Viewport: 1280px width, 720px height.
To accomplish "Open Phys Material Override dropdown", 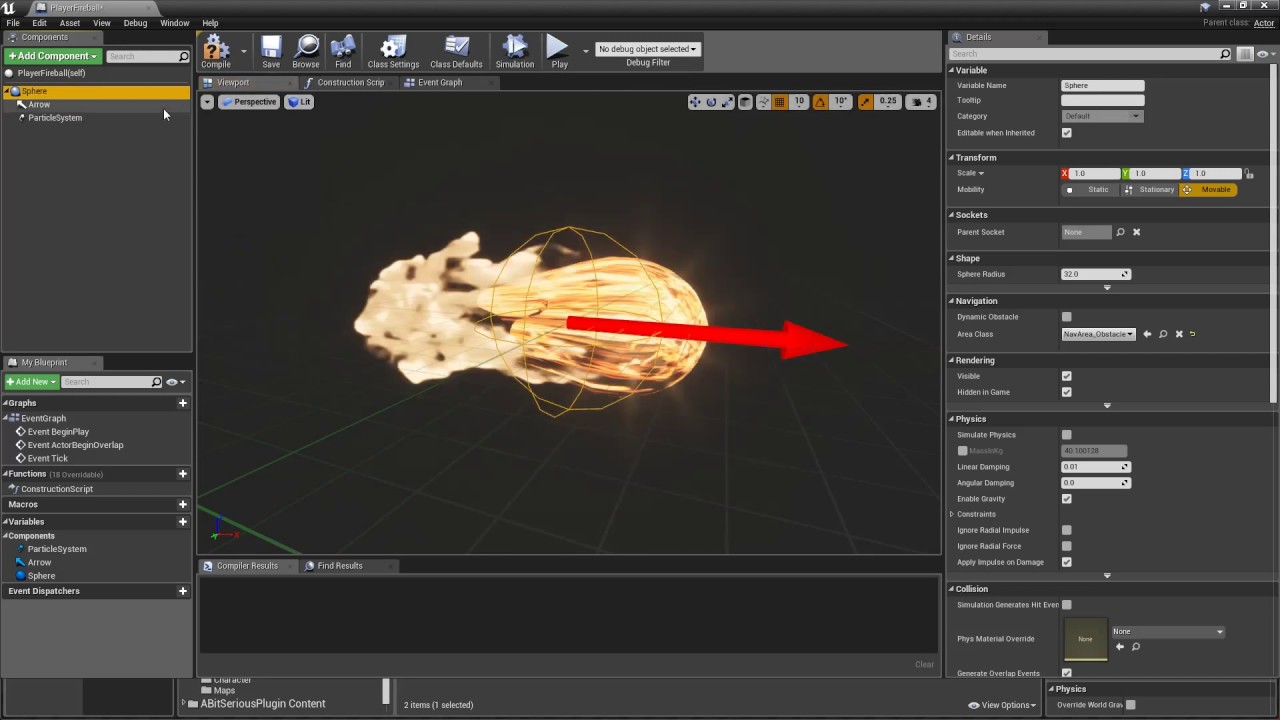I will (x=1168, y=632).
